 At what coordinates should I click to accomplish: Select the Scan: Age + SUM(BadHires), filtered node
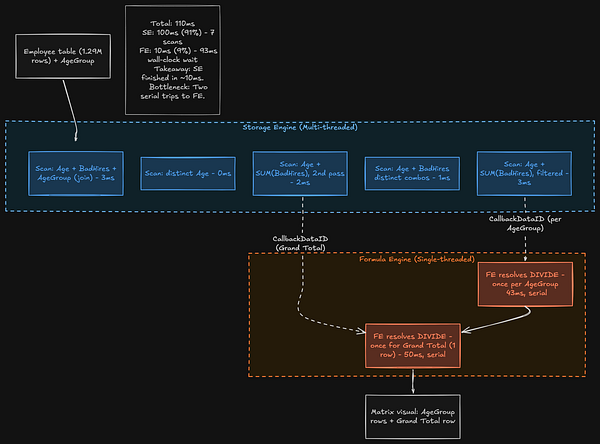point(524,173)
